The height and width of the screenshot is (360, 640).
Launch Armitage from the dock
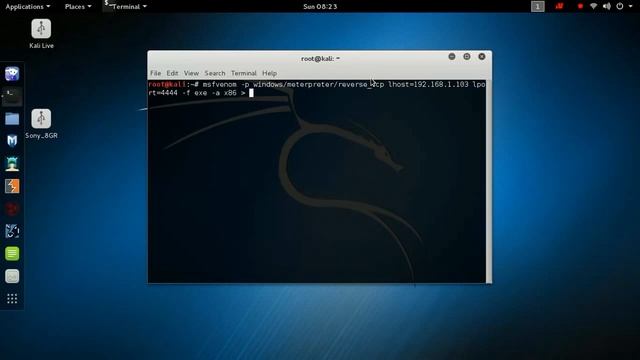click(12, 164)
